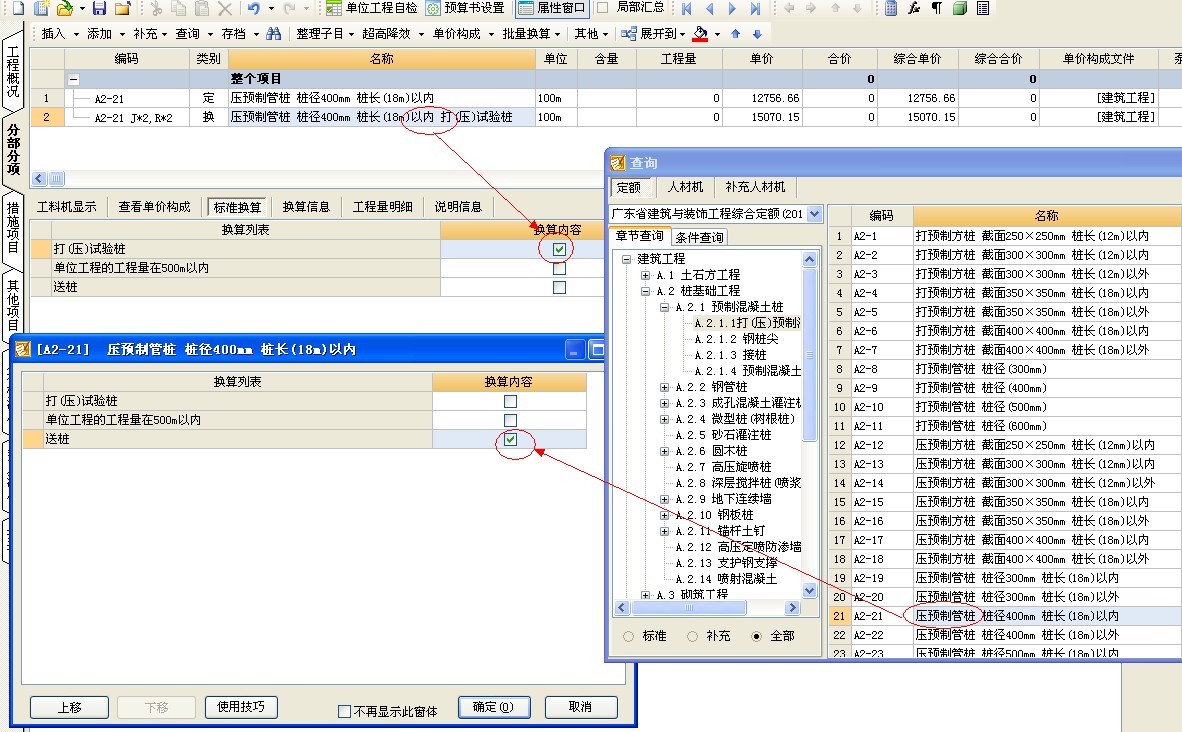Image resolution: width=1182 pixels, height=732 pixels.
Task: Collapse the A.2 桩基础工程 node
Action: point(645,291)
